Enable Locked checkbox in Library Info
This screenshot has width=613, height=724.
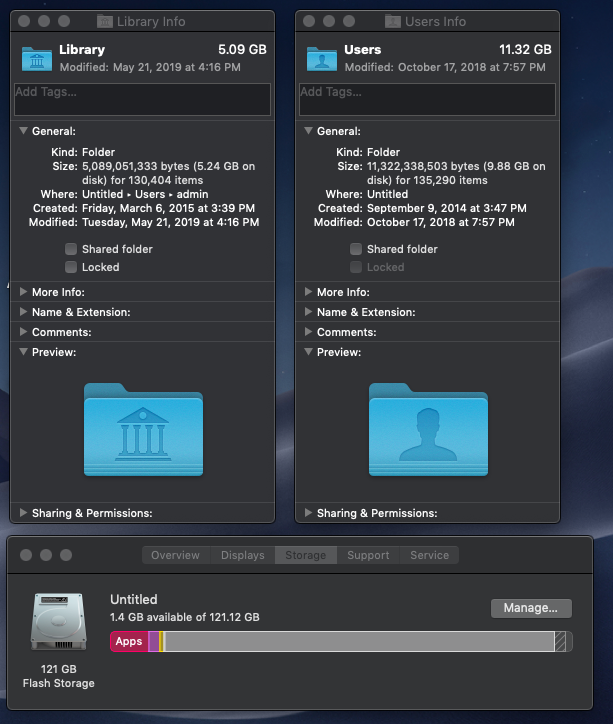[71, 267]
